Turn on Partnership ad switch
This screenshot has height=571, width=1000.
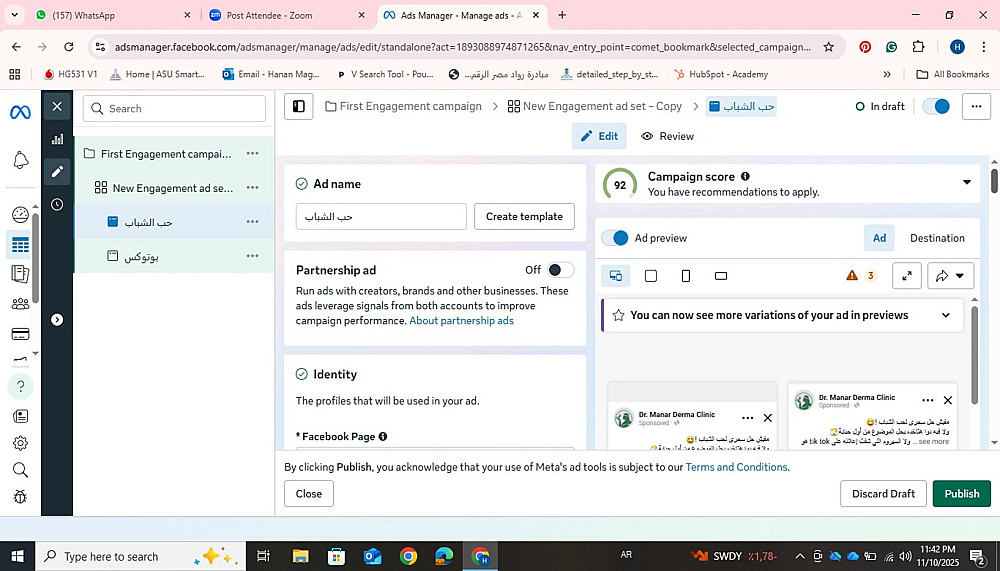tap(561, 270)
